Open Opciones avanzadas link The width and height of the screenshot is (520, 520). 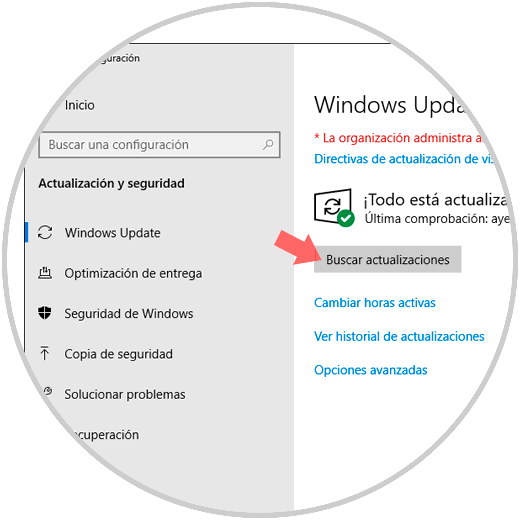371,370
